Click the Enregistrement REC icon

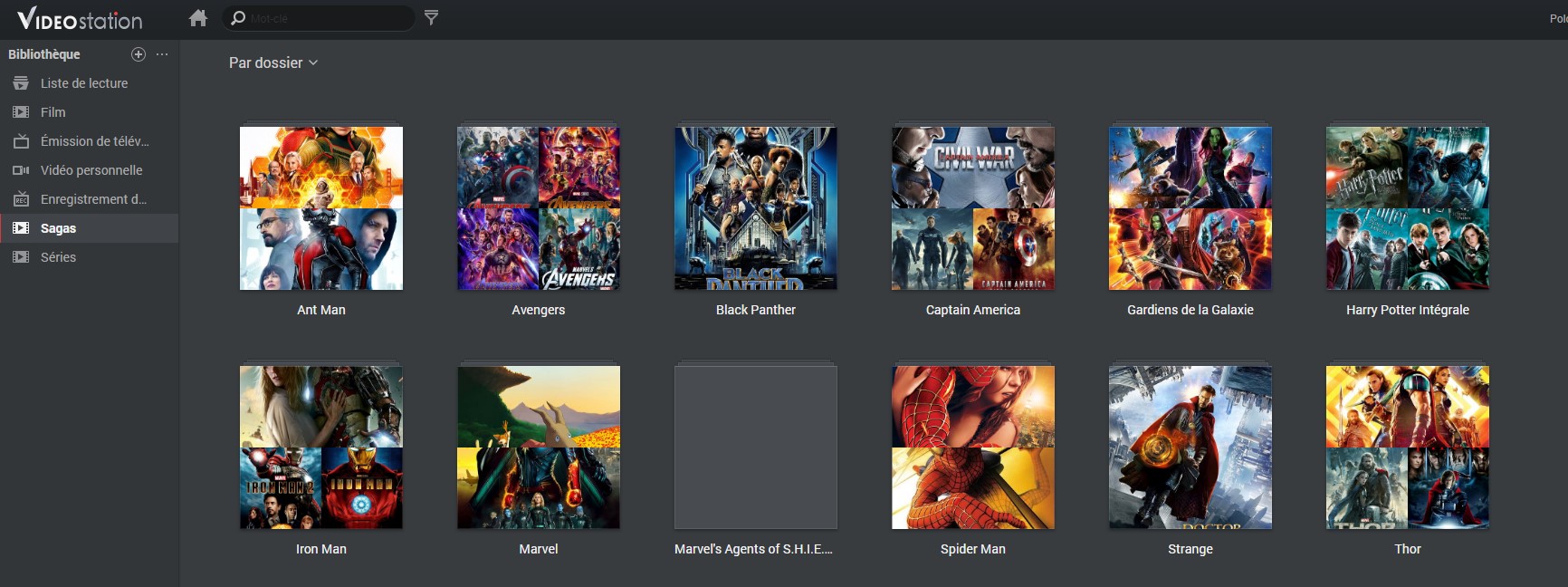coord(21,199)
